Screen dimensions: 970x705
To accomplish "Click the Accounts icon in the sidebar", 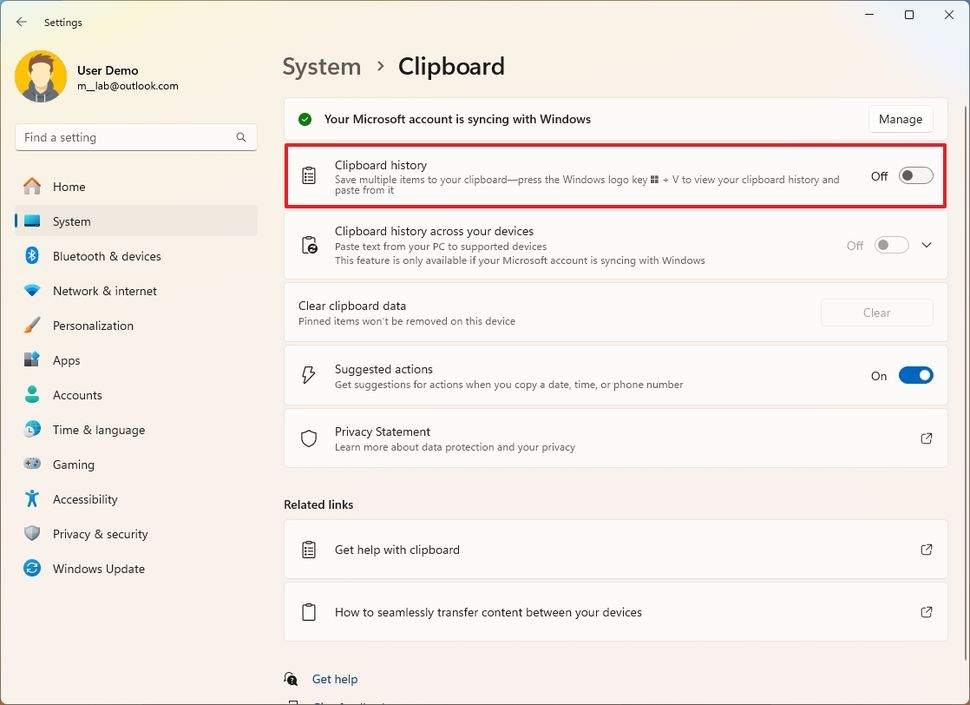I will pos(32,395).
